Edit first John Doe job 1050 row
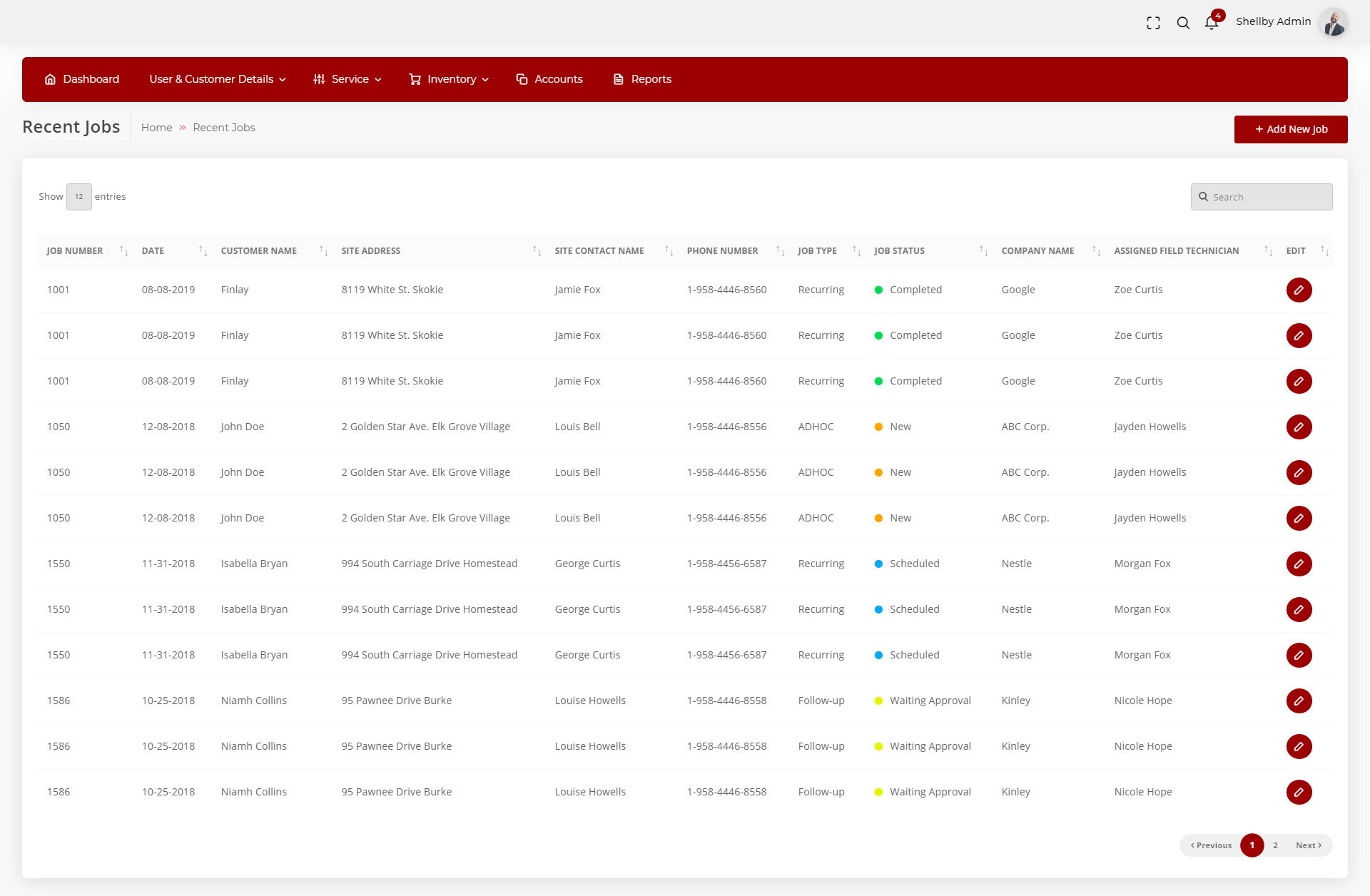This screenshot has width=1370, height=896. coord(1299,427)
